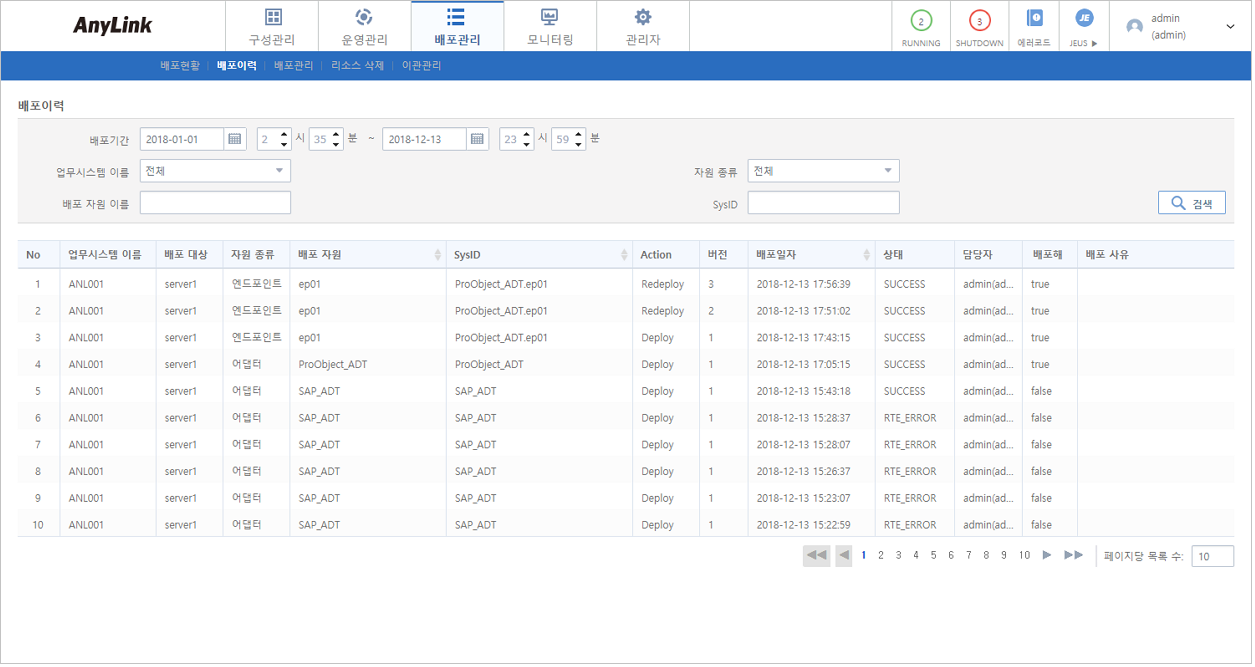Toggle sorting on the 배포일자 column
Screen dimensions: 1255x667
point(866,254)
